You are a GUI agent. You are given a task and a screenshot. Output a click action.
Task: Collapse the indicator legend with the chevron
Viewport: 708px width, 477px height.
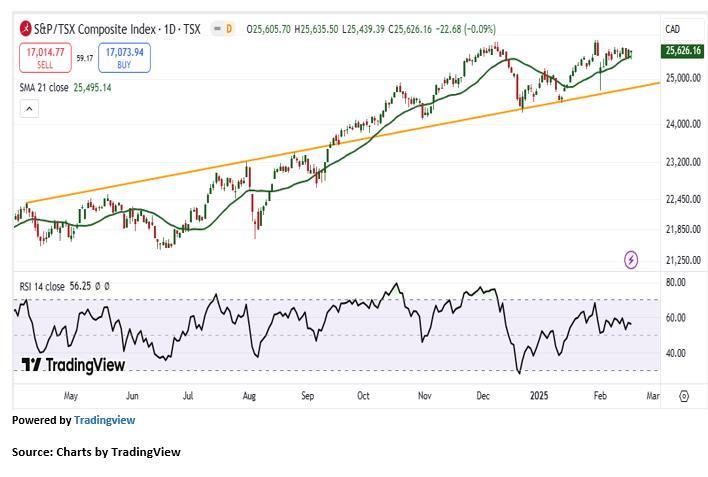pos(29,109)
